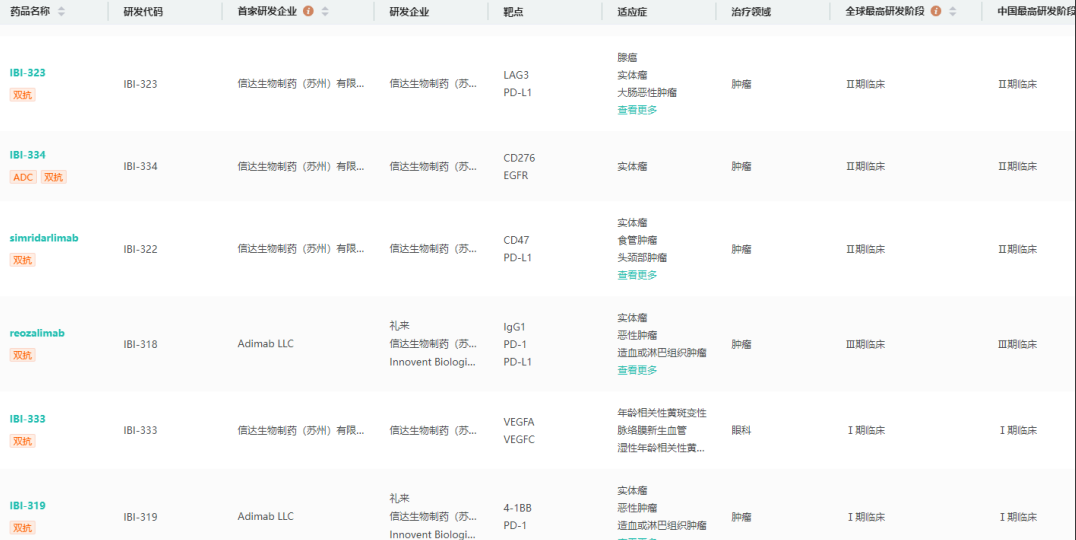1076x540 pixels.
Task: Open drug IBI-333 detail link
Action: coord(27,419)
